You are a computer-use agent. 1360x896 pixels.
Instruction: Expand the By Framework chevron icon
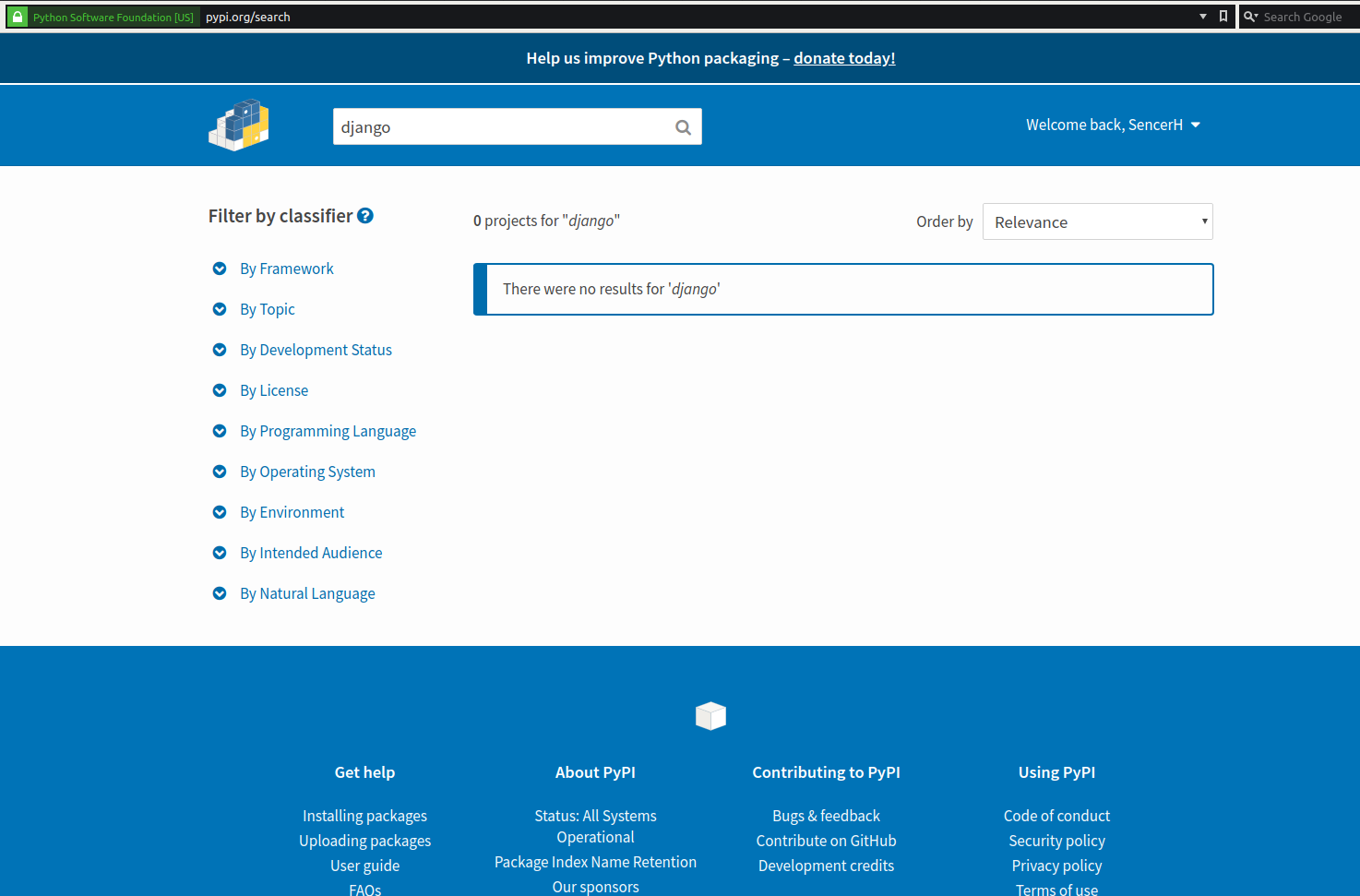click(220, 269)
